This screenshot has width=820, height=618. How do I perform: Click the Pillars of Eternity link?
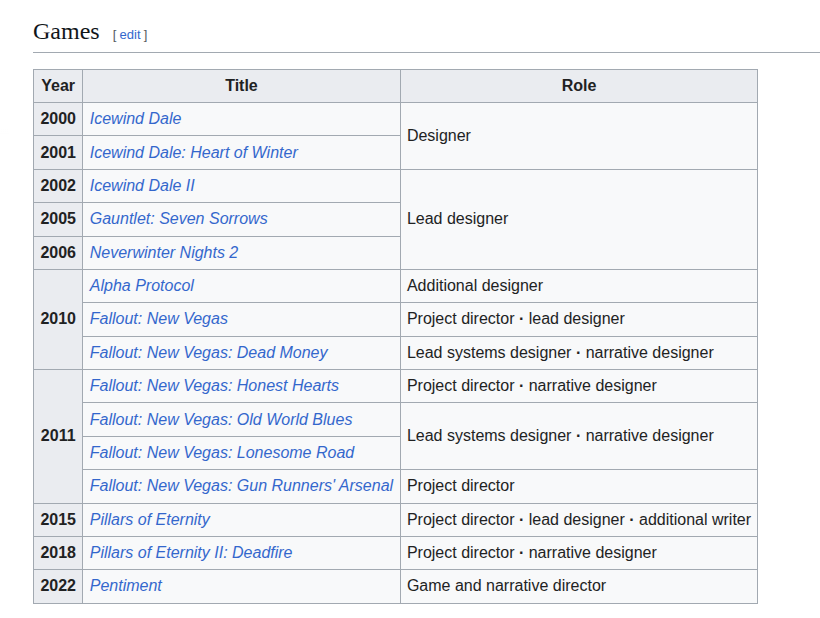[150, 519]
